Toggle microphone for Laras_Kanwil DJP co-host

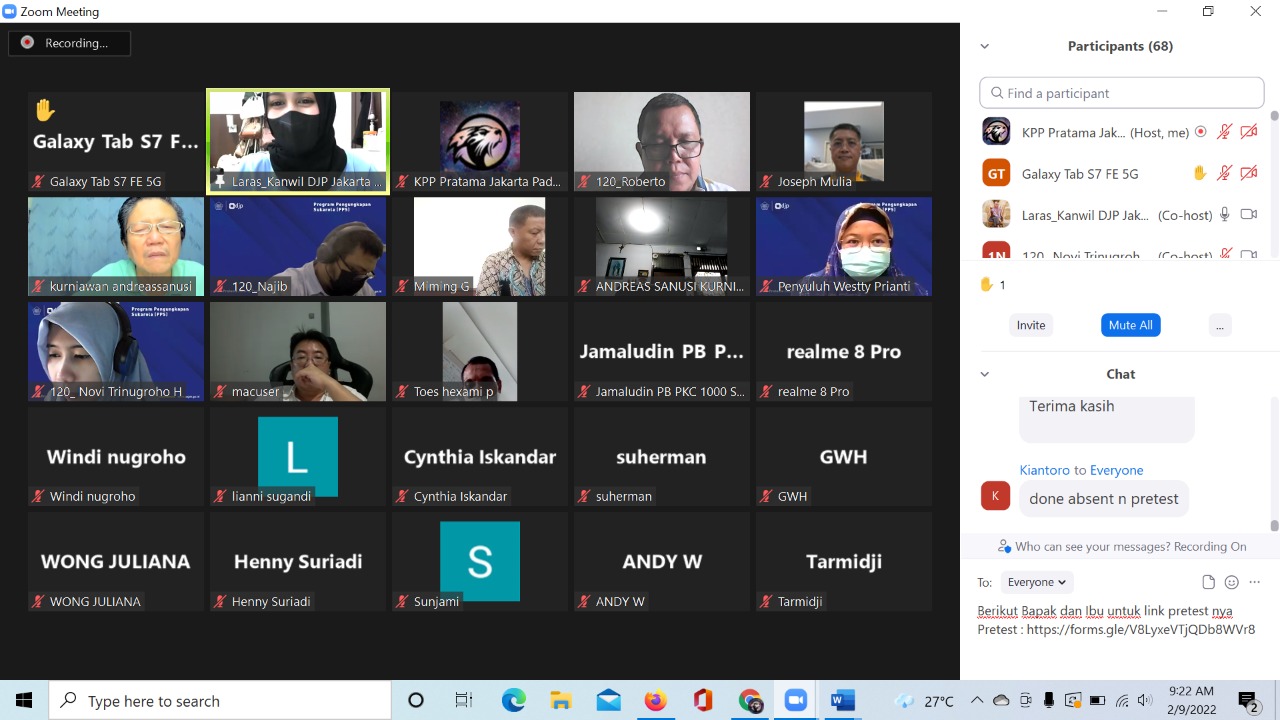tap(1224, 214)
